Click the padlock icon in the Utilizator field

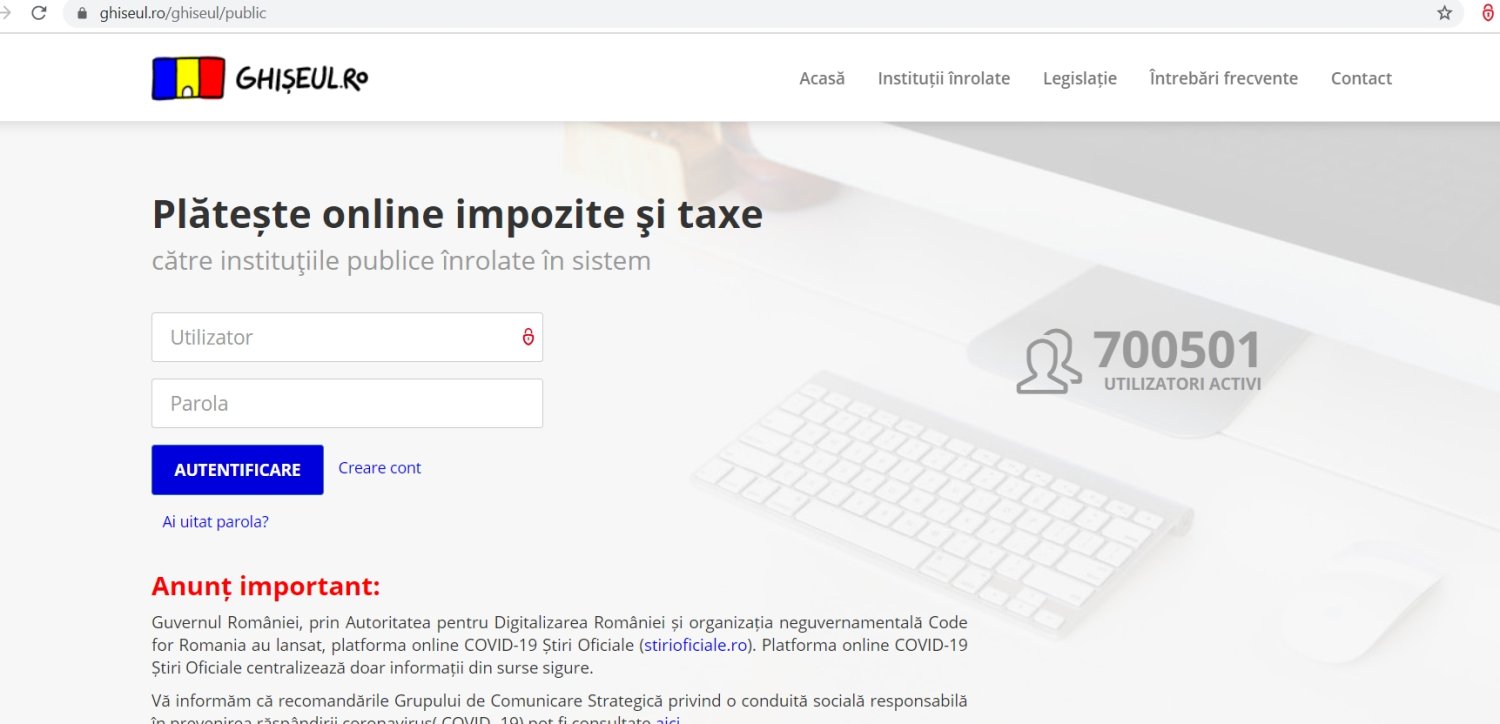[x=528, y=337]
